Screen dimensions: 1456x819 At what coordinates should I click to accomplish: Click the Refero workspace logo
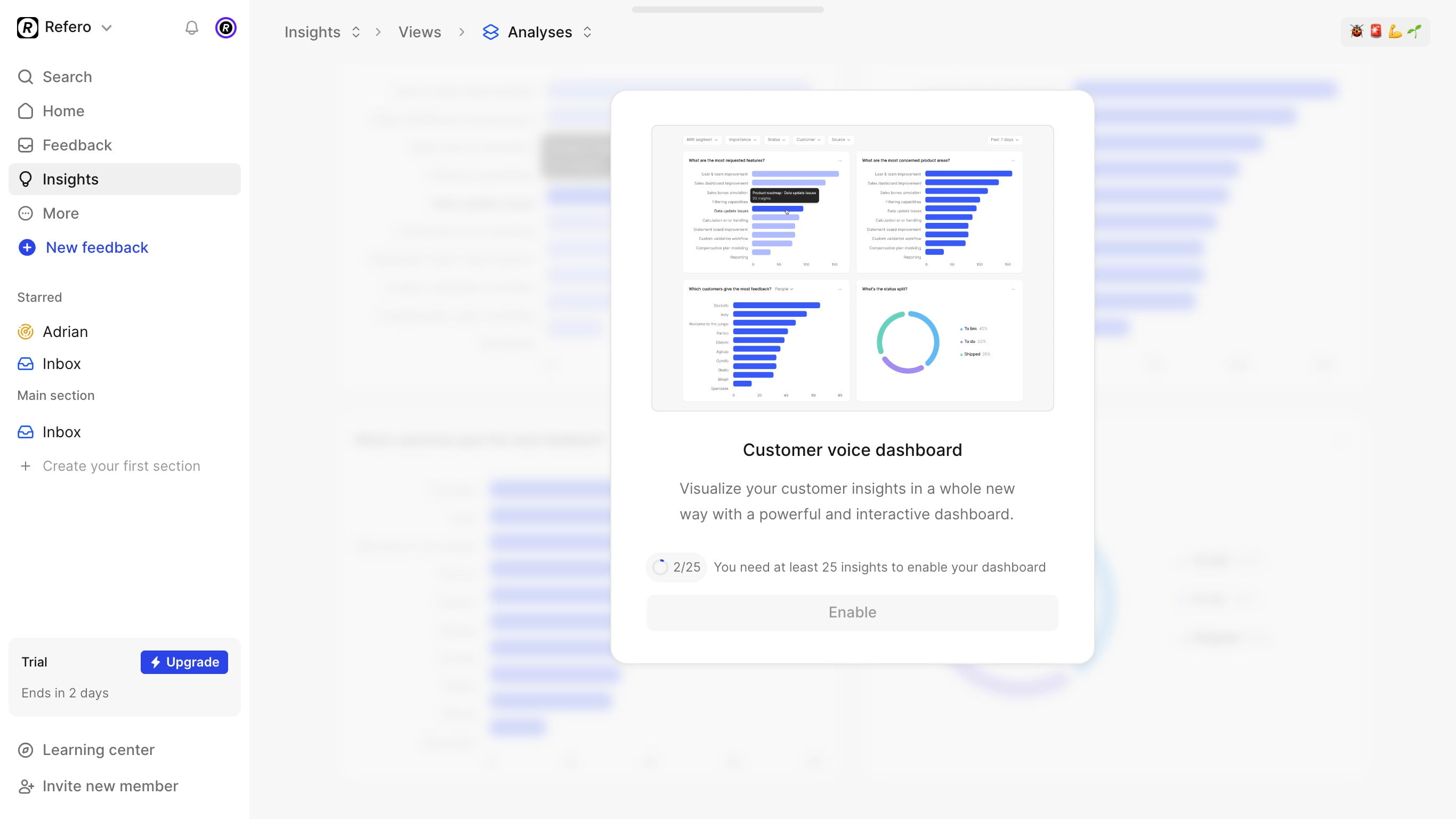tap(28, 27)
